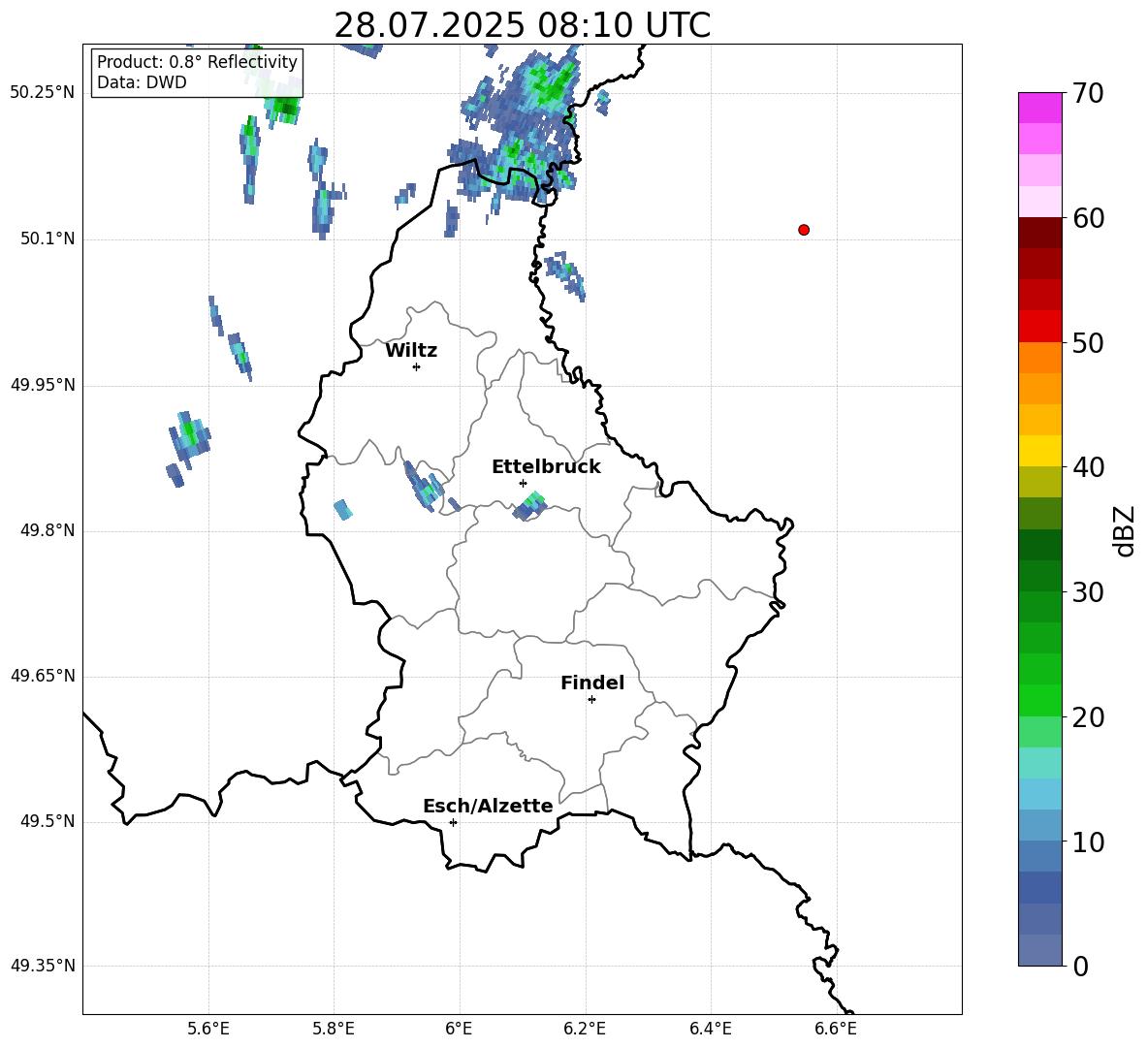This screenshot has width=1148, height=1048.
Task: Click the 5.6°E longitude label
Action: pos(208,1029)
